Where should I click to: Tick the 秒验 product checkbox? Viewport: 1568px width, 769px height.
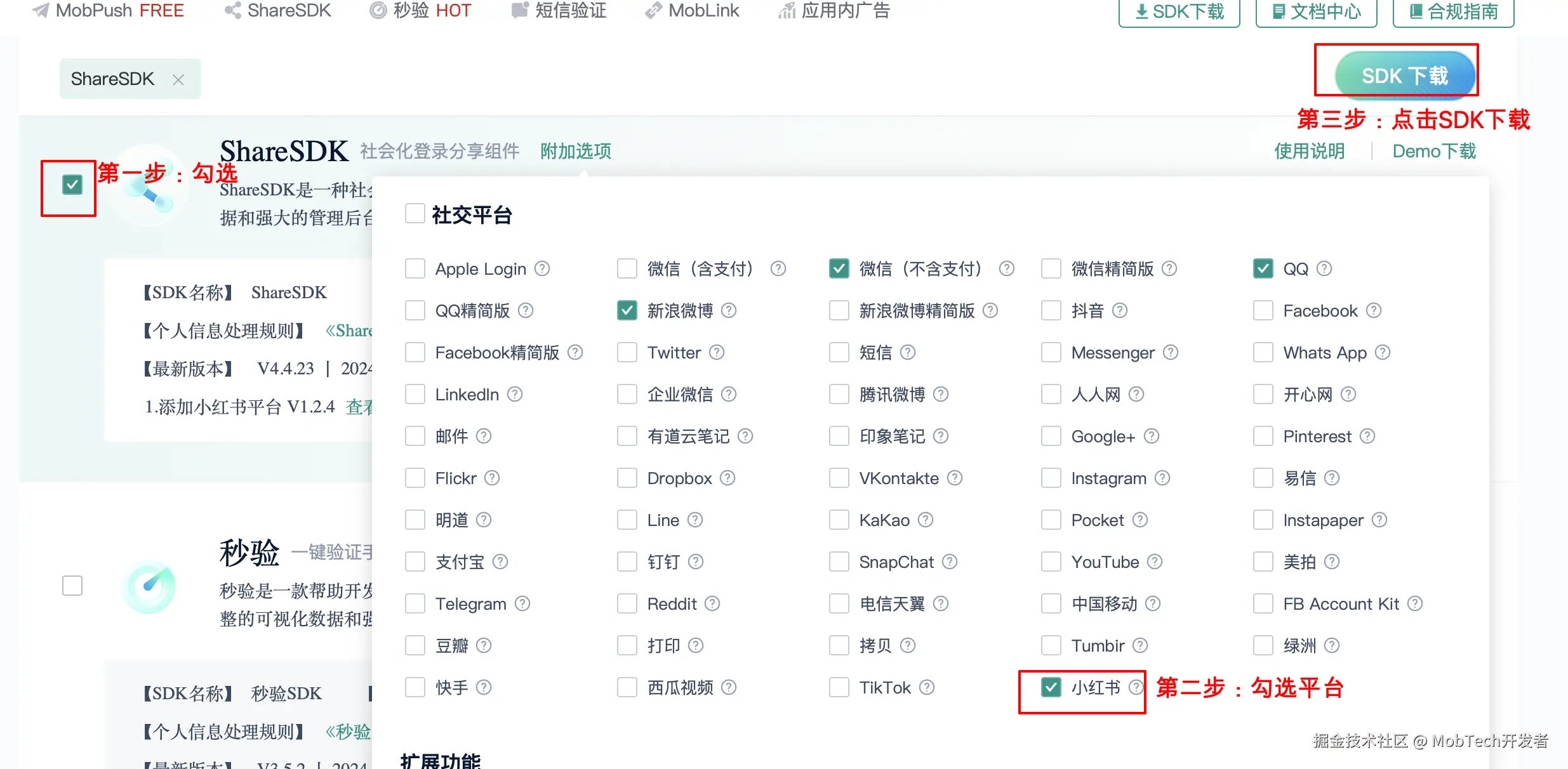click(72, 585)
